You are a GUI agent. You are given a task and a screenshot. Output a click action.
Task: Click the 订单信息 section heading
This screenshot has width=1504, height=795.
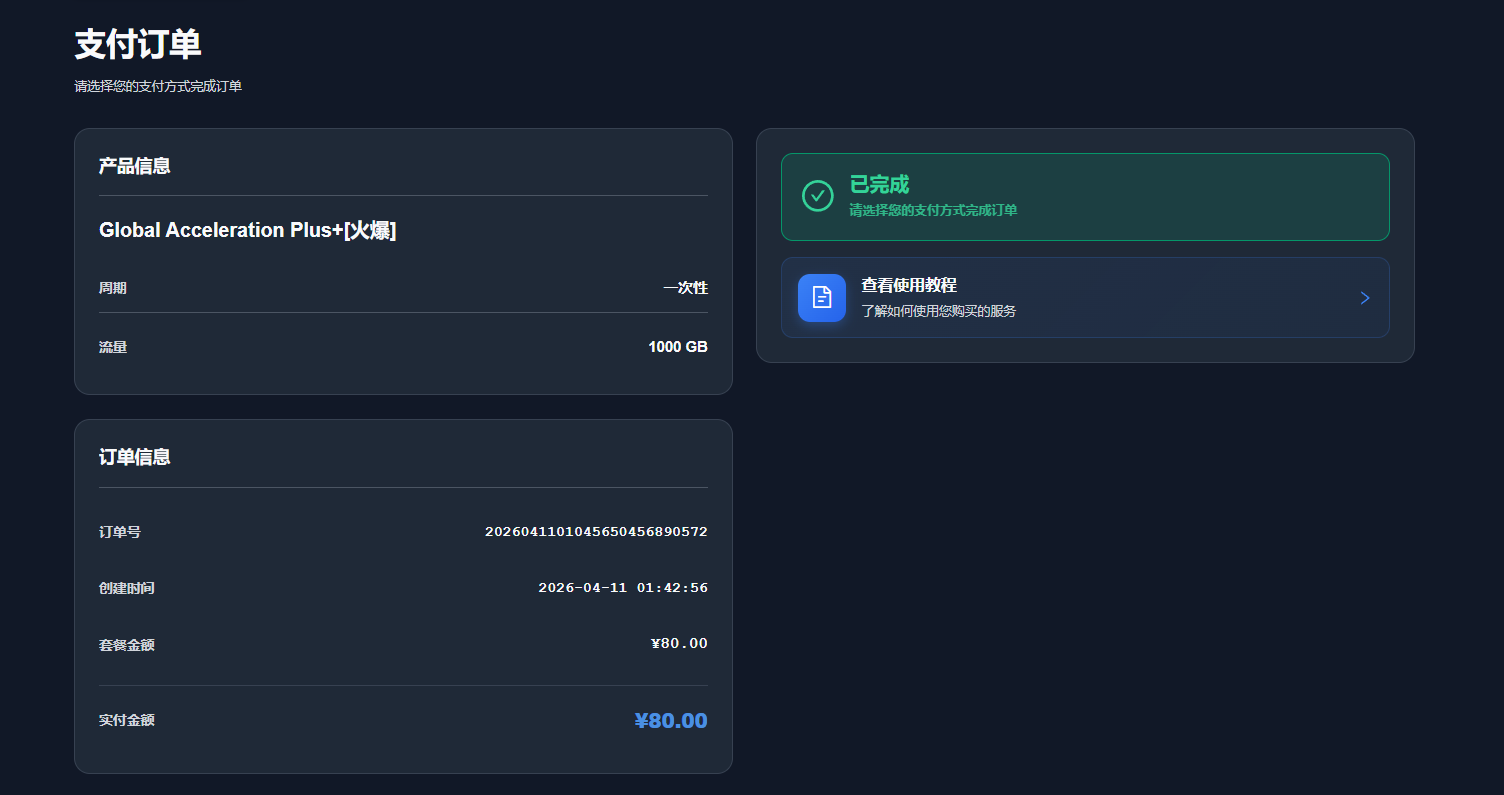[134, 457]
